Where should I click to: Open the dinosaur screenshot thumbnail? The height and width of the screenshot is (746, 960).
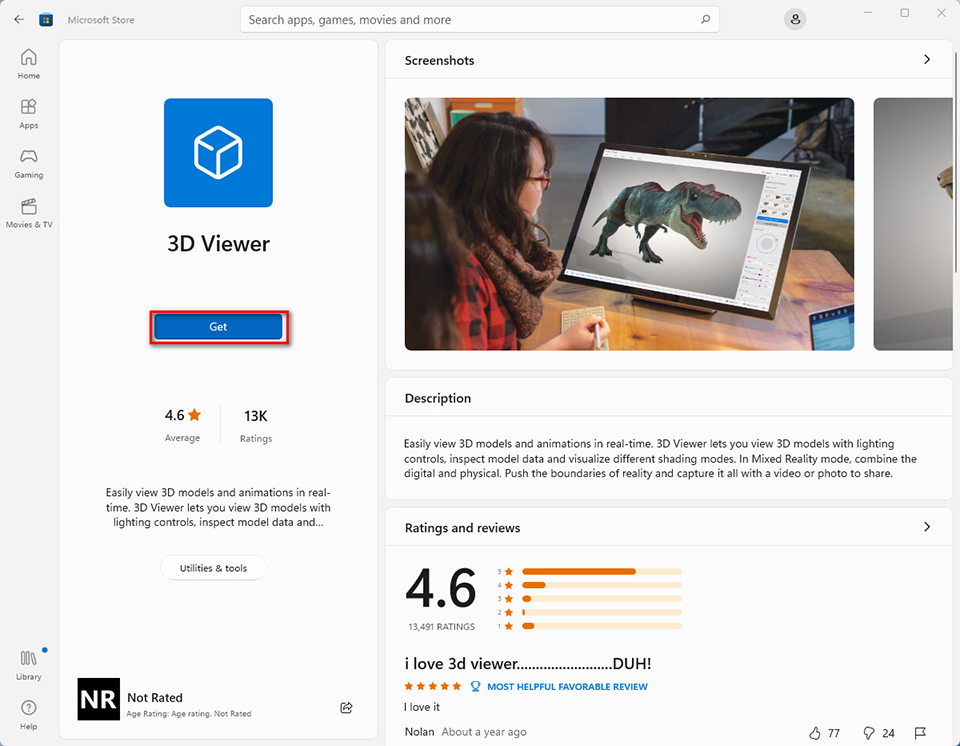point(629,224)
